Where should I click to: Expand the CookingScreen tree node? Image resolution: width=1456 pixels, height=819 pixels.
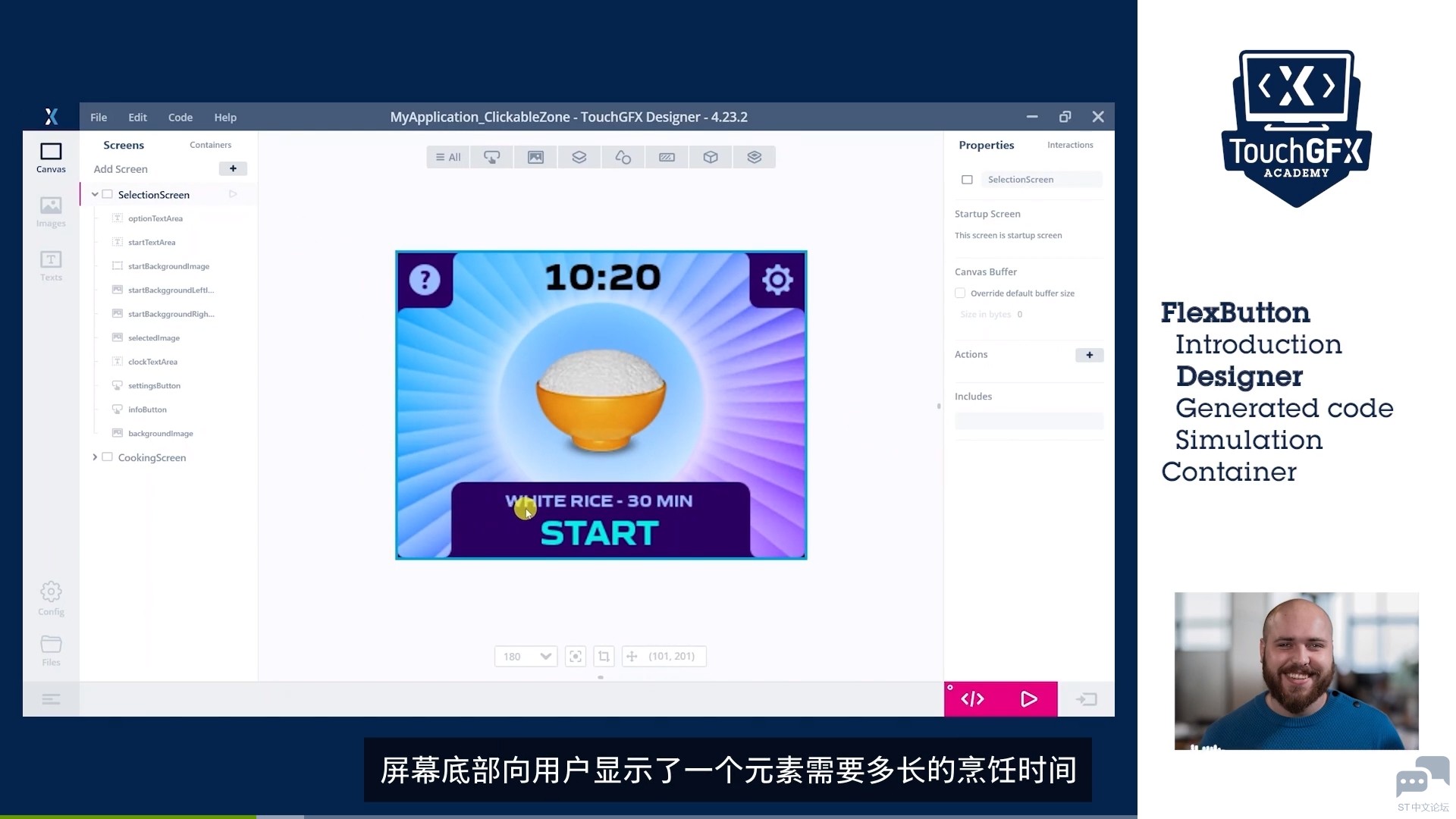[x=95, y=457]
